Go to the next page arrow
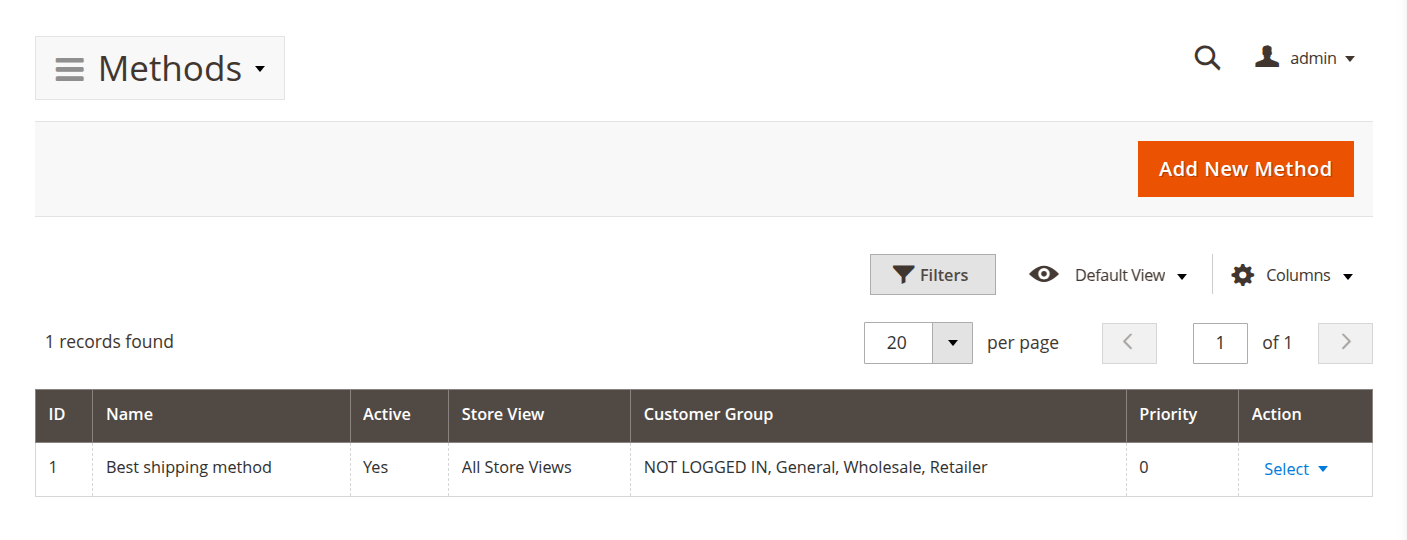This screenshot has width=1407, height=540. point(1345,343)
